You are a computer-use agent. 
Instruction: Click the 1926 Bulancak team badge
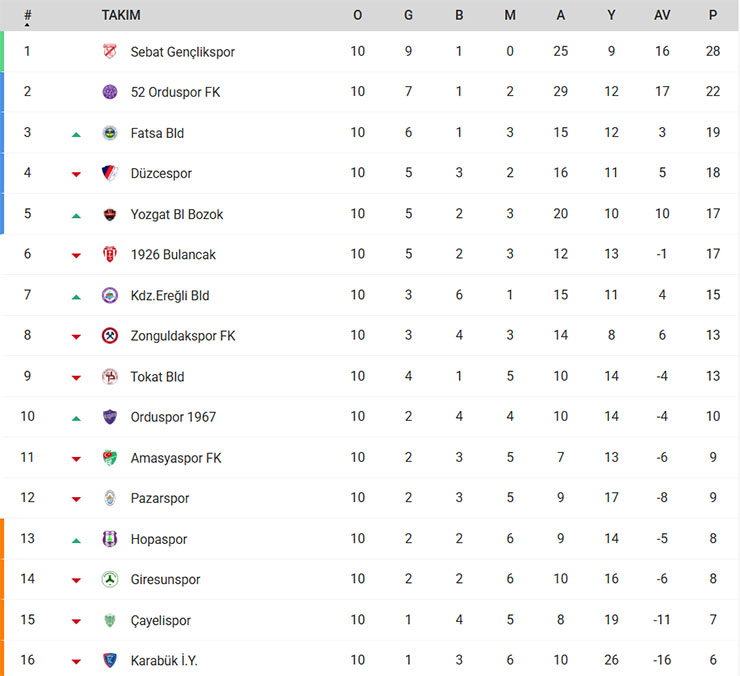pos(110,254)
